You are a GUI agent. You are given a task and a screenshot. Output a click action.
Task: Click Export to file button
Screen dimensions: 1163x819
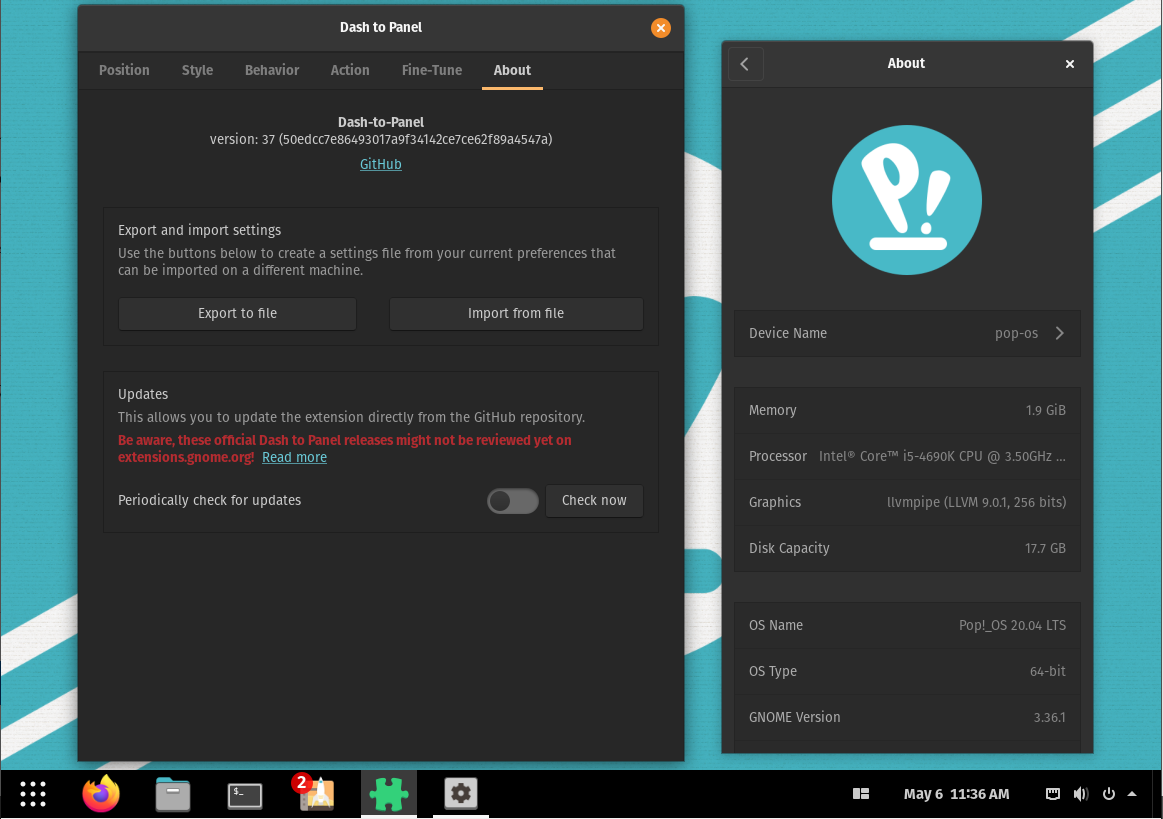pyautogui.click(x=237, y=314)
